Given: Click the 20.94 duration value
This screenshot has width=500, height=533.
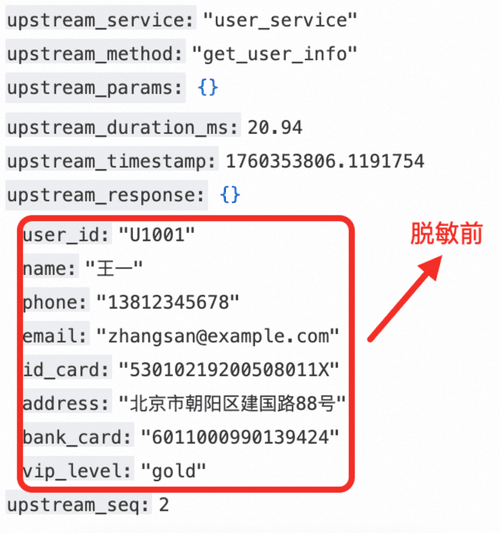Looking at the screenshot, I should 275,127.
